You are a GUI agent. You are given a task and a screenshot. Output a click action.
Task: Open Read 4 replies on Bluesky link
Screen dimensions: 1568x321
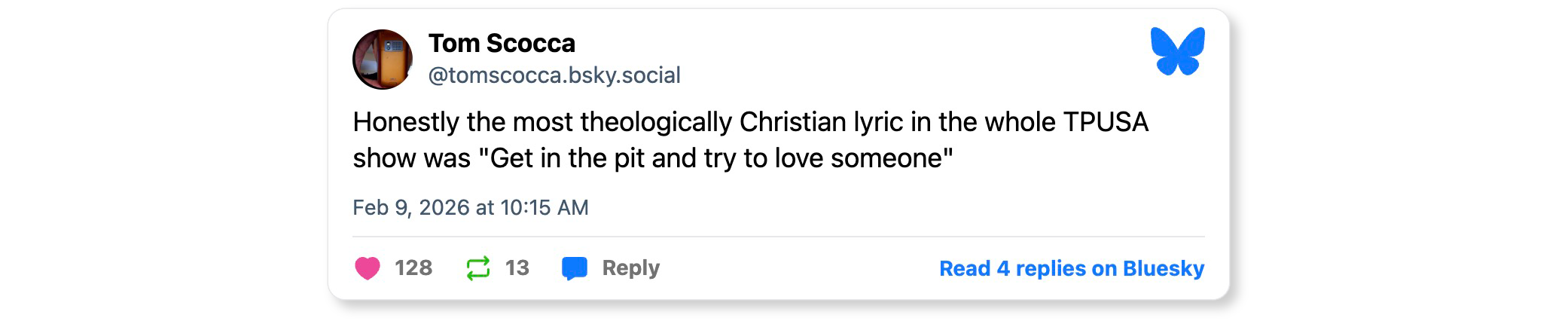pos(1071,268)
